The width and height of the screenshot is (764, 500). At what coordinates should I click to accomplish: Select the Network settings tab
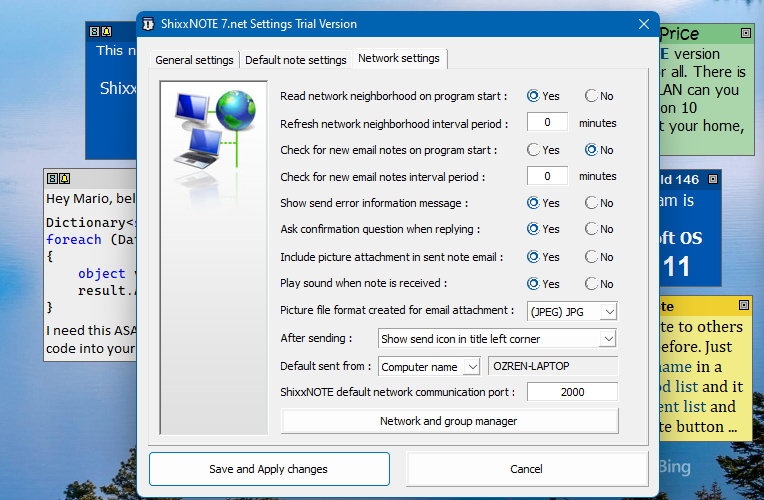pyautogui.click(x=399, y=58)
